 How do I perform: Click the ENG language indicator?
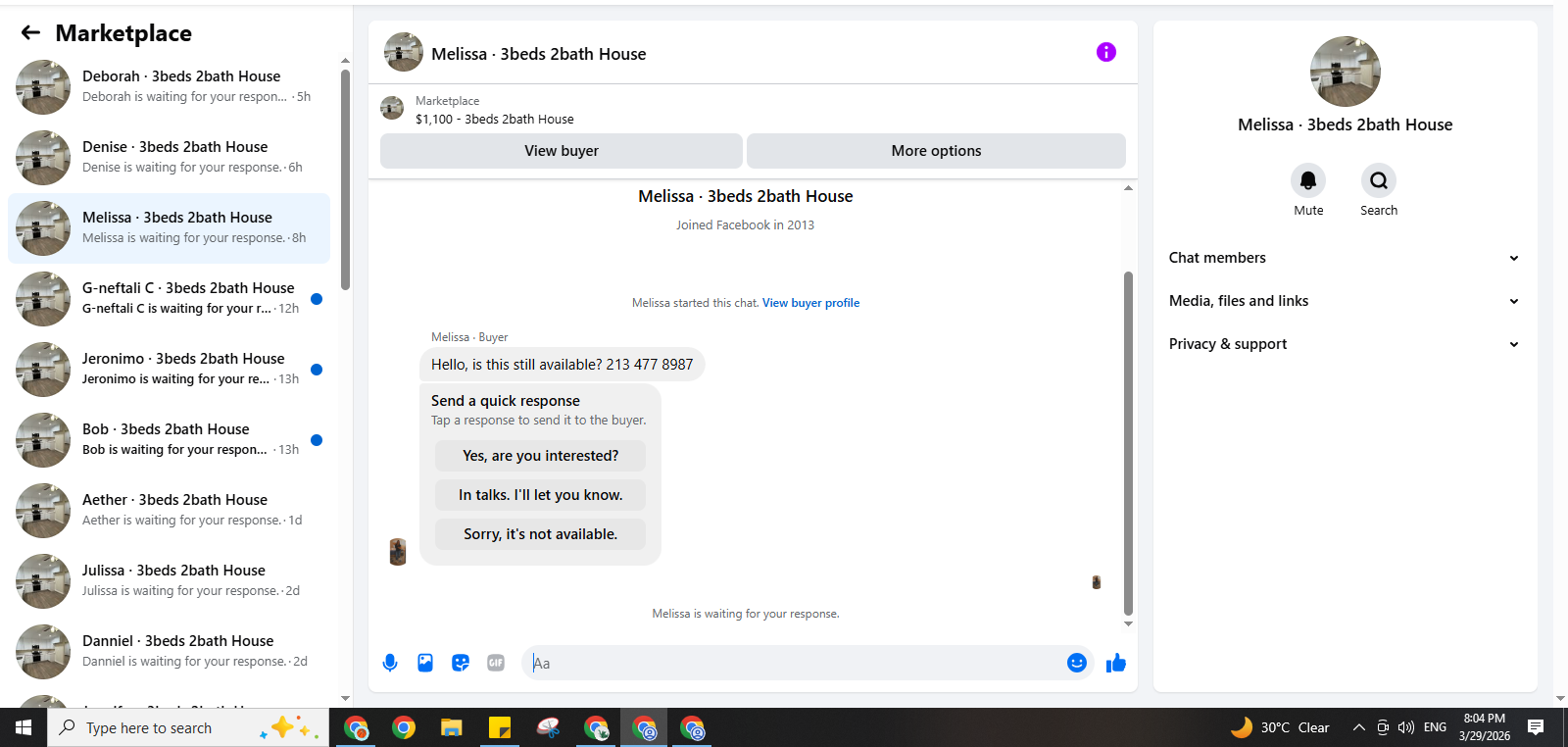[1435, 727]
